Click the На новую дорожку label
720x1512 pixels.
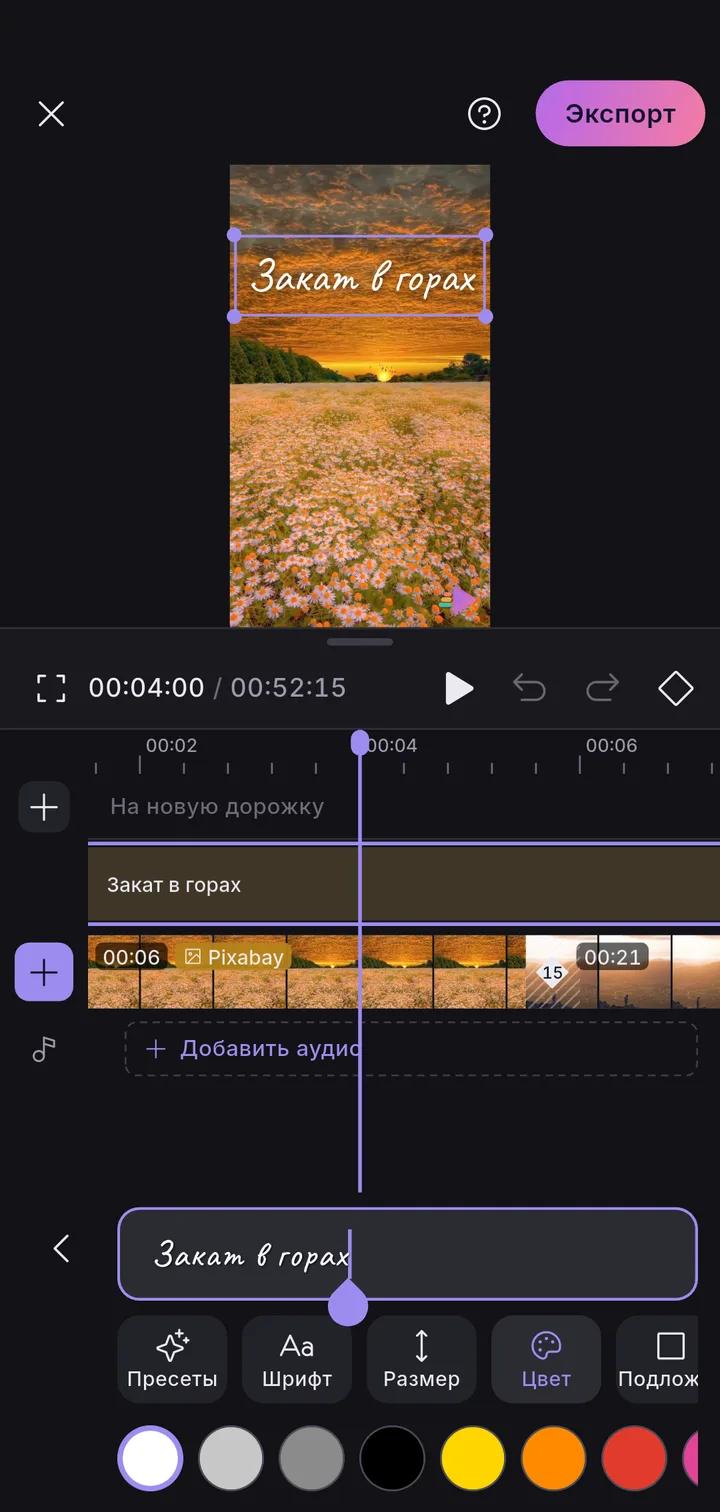point(217,807)
